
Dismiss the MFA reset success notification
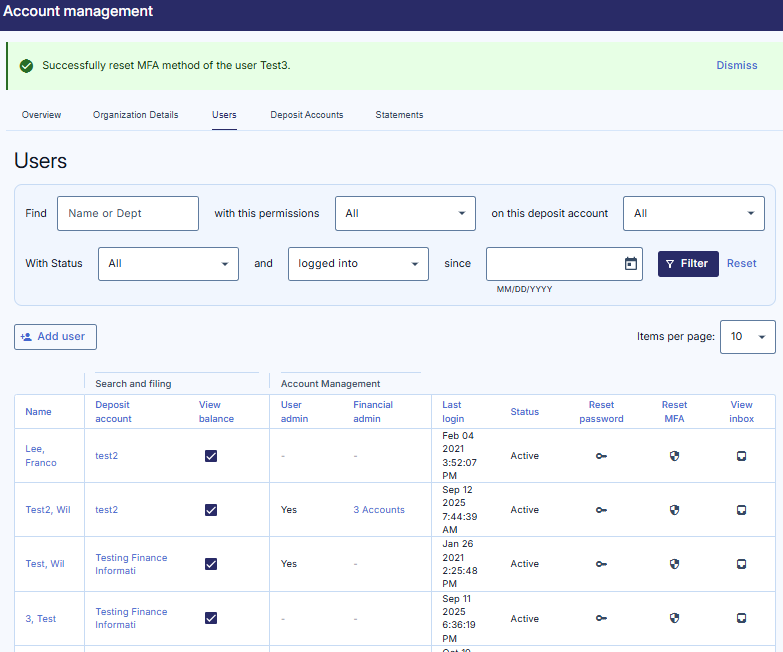coord(736,65)
